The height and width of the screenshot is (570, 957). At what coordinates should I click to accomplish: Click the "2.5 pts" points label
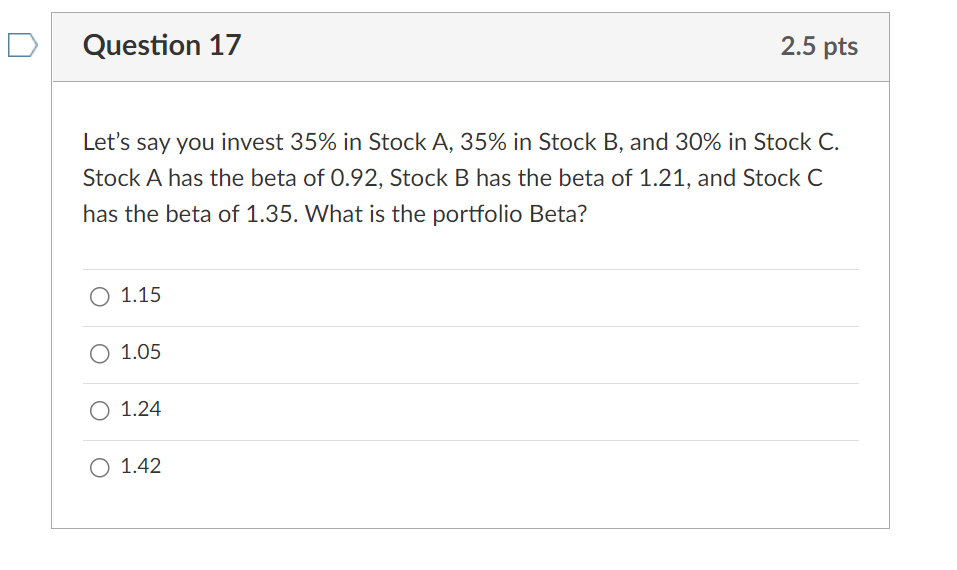coord(819,47)
